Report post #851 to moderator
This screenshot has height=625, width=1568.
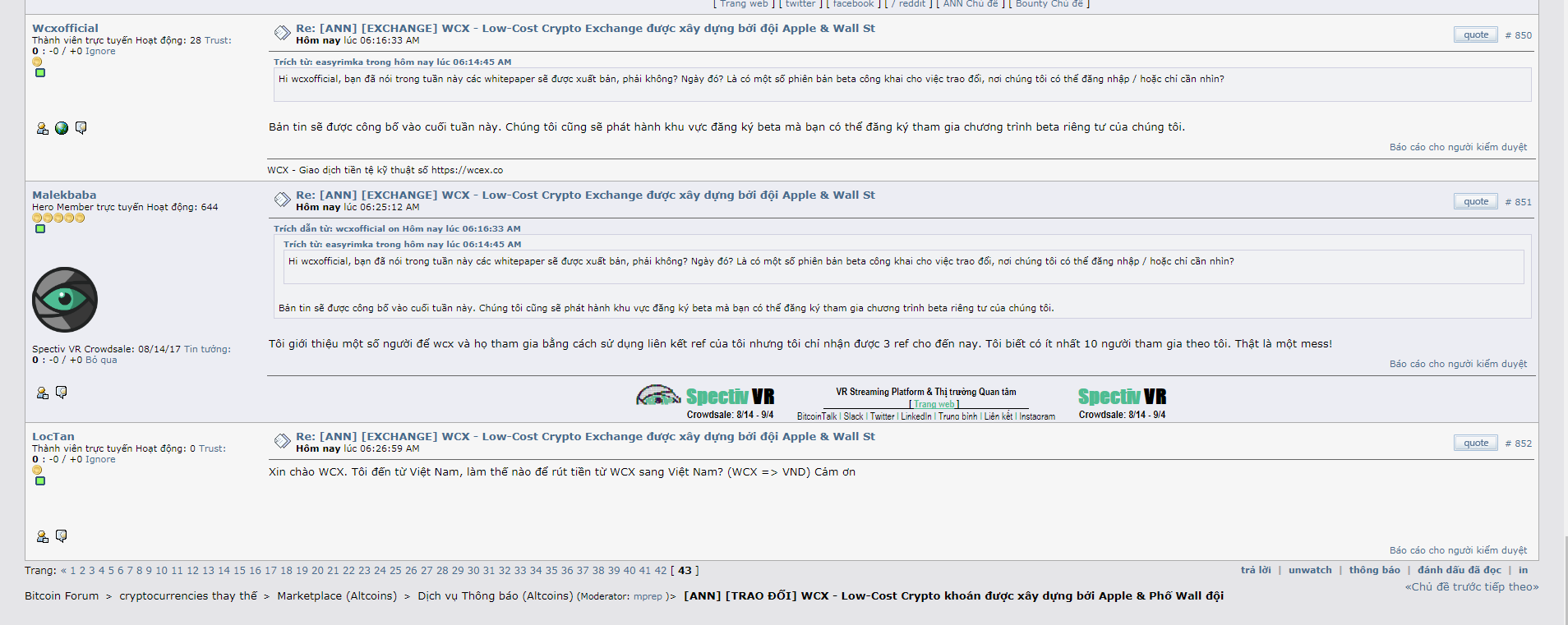(1458, 364)
